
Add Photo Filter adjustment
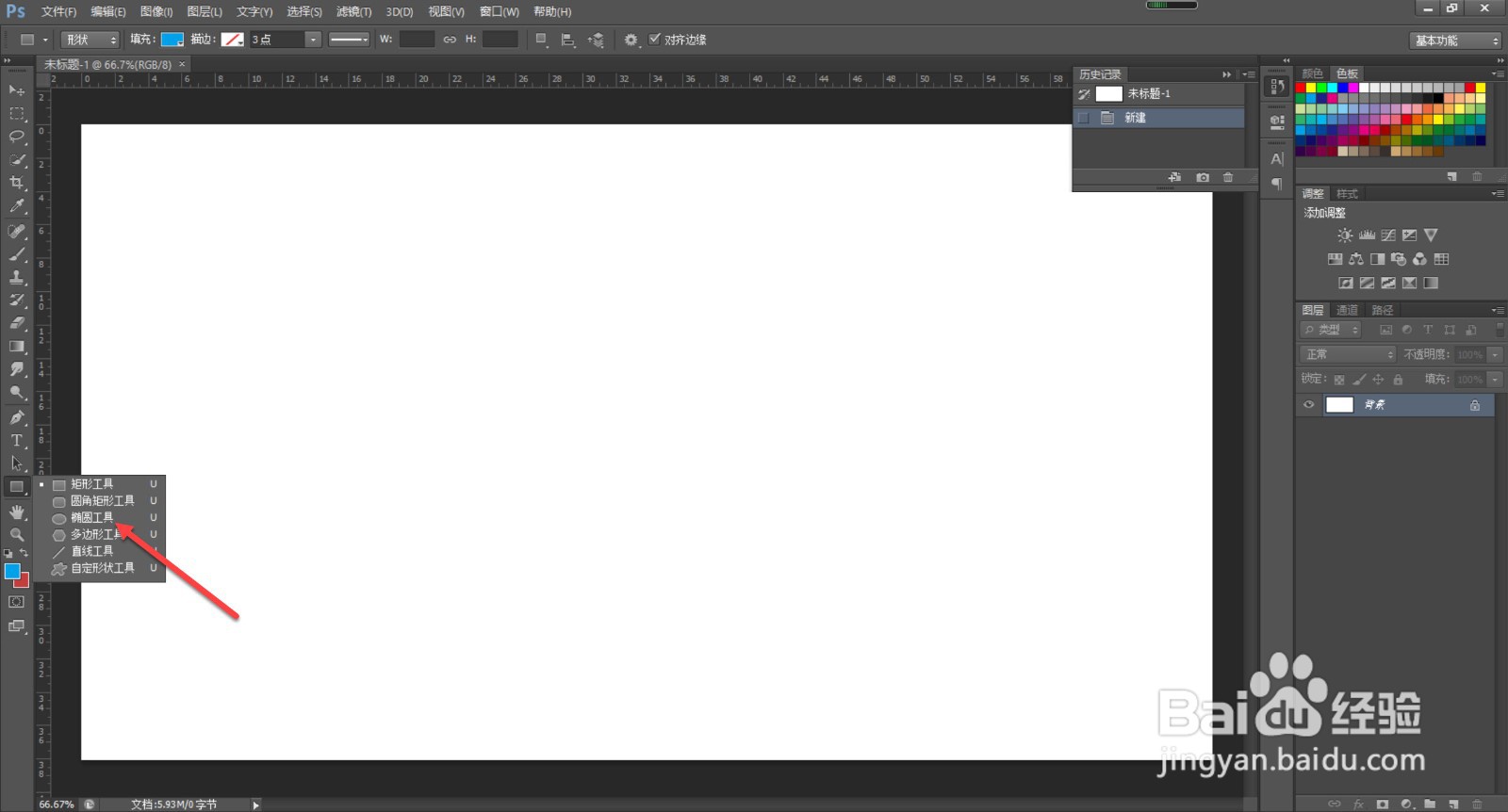click(x=1399, y=259)
